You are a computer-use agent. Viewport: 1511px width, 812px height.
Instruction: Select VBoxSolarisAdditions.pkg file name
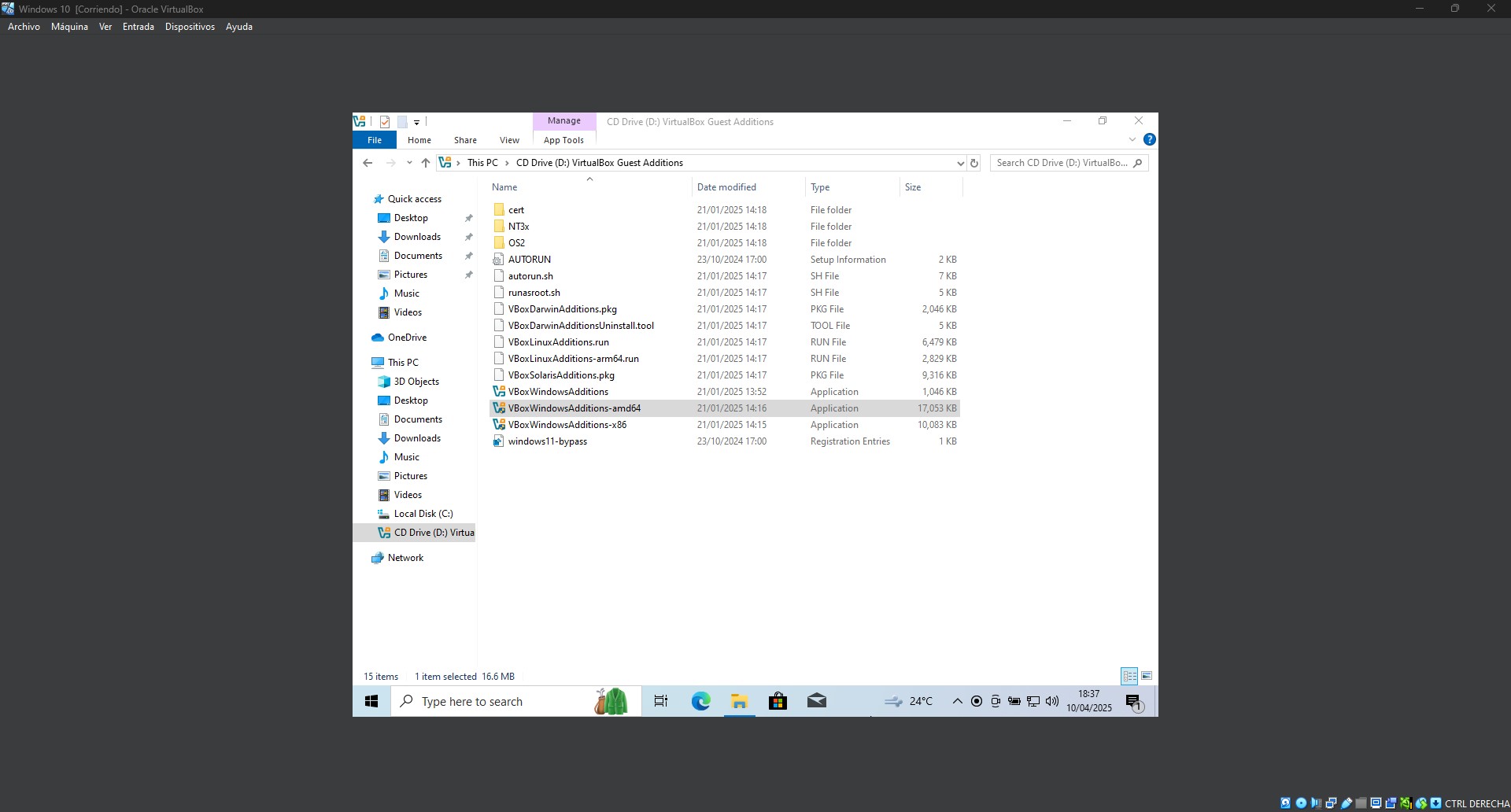(x=561, y=375)
